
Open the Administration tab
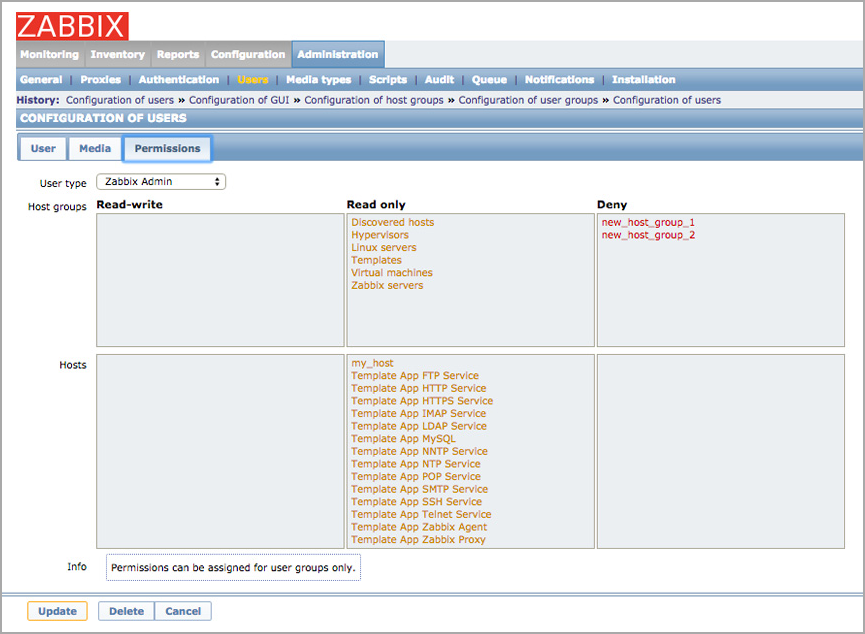point(338,54)
